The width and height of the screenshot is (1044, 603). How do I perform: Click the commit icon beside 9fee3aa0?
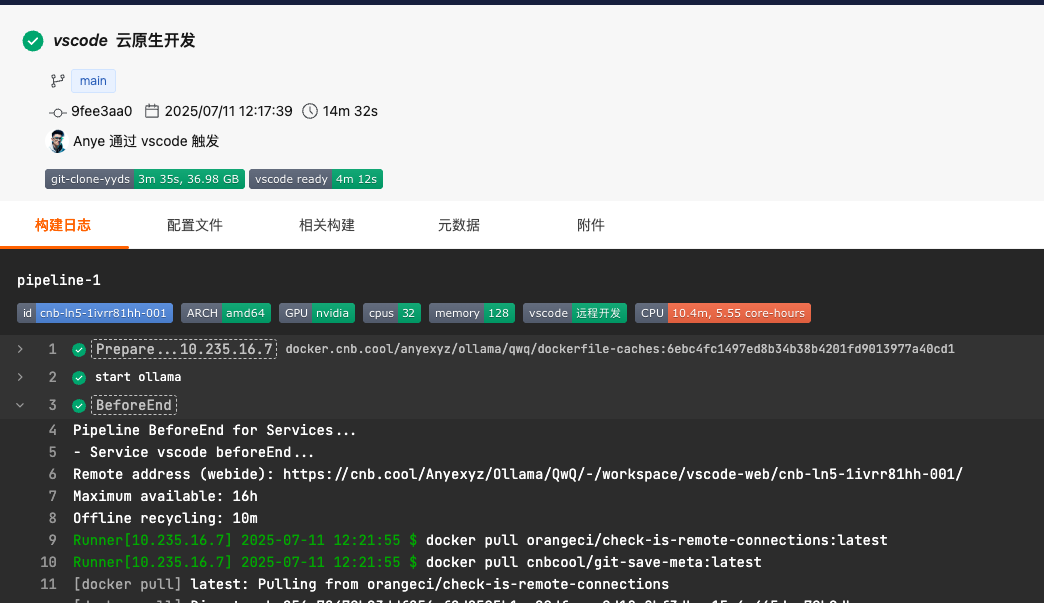click(58, 112)
